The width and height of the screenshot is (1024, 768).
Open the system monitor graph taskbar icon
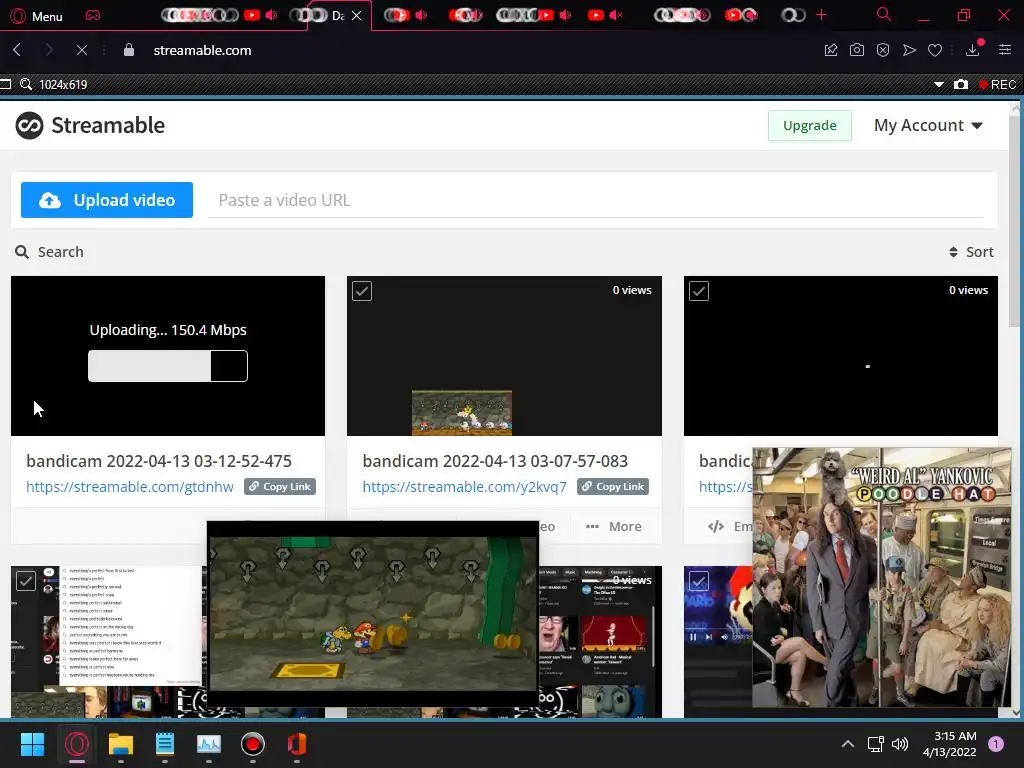coord(209,744)
